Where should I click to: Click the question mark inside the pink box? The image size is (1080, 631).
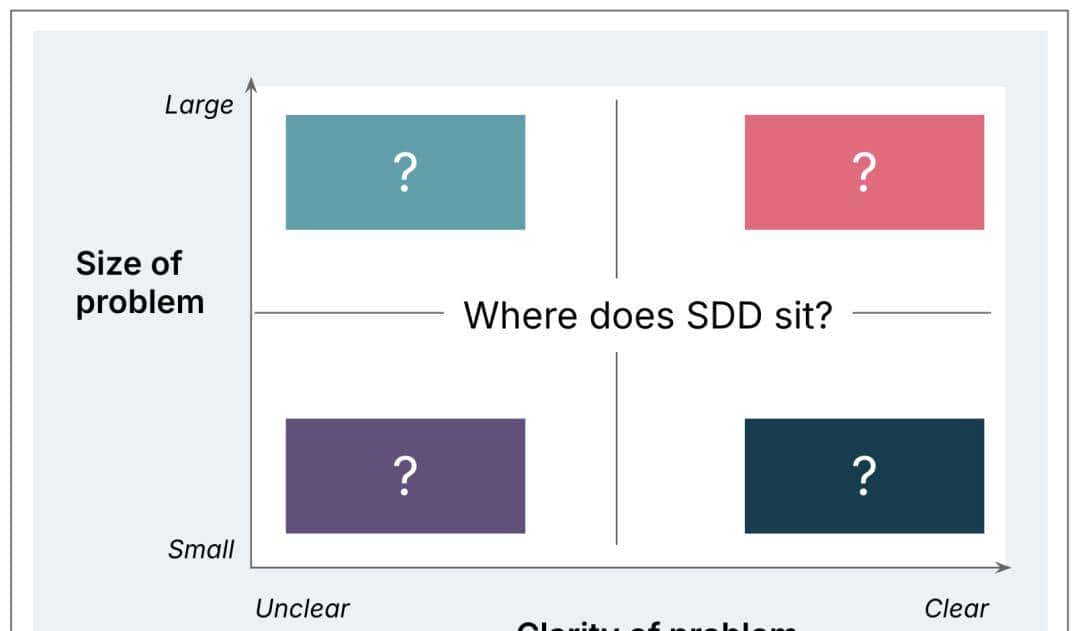(x=864, y=174)
